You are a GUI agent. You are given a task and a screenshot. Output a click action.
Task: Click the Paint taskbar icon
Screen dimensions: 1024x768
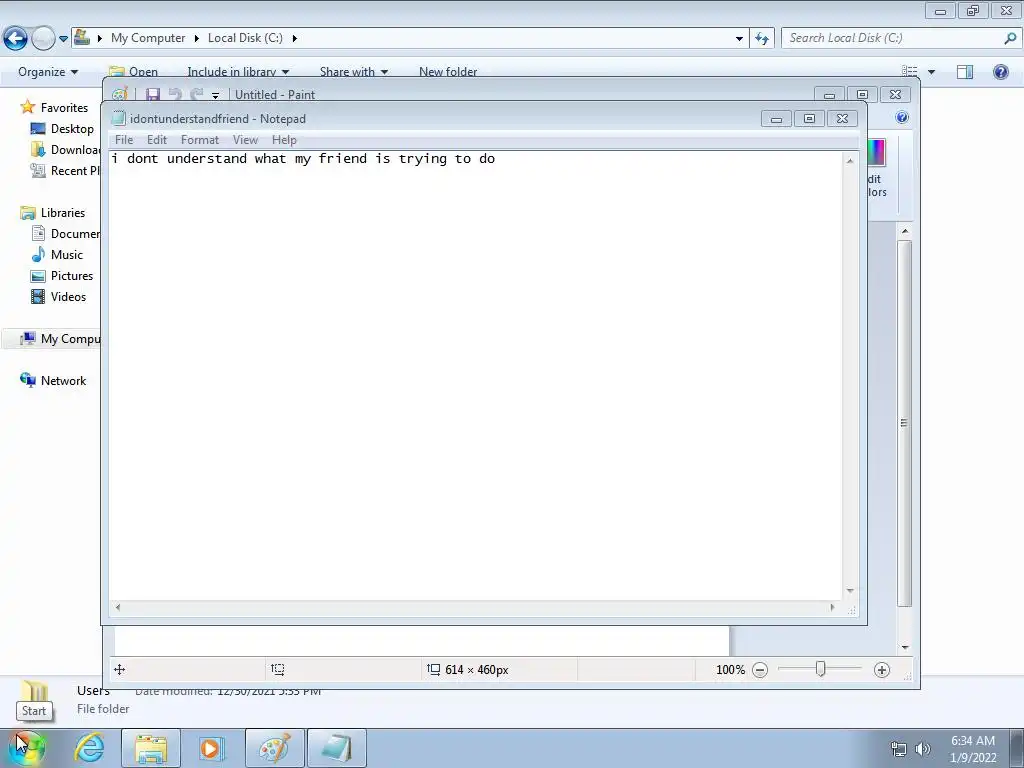tap(274, 748)
